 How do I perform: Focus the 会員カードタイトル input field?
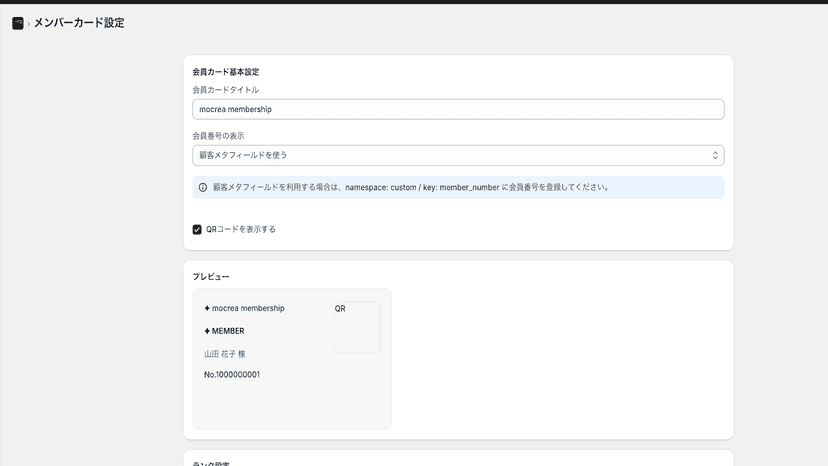tap(458, 109)
